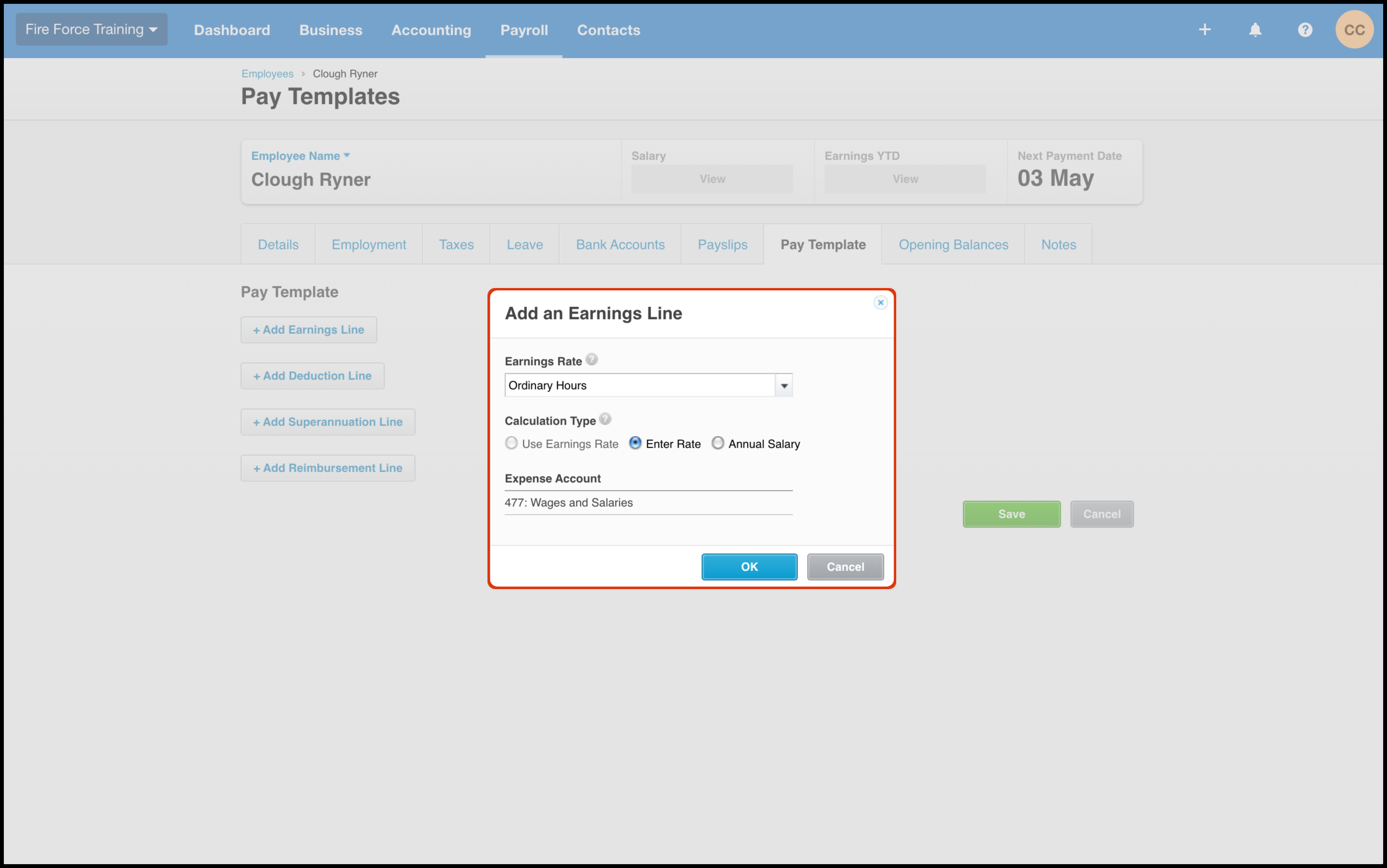This screenshot has width=1387, height=868.
Task: Open the global create plus menu
Action: click(x=1204, y=29)
